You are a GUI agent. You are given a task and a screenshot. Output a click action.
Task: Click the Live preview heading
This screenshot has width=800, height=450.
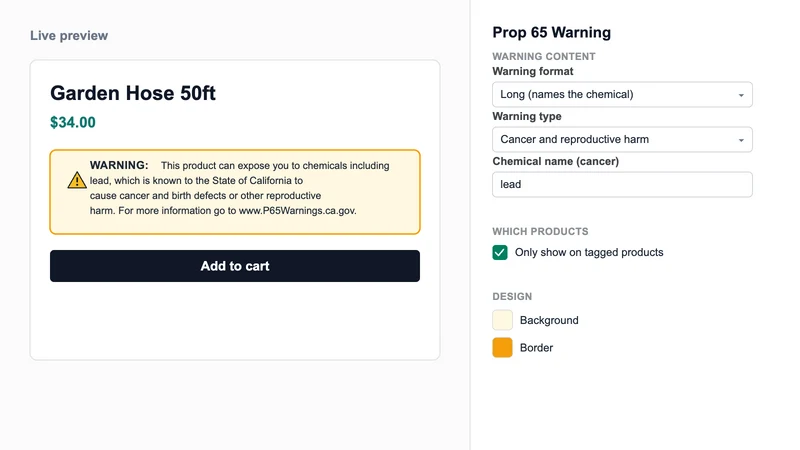pos(69,35)
